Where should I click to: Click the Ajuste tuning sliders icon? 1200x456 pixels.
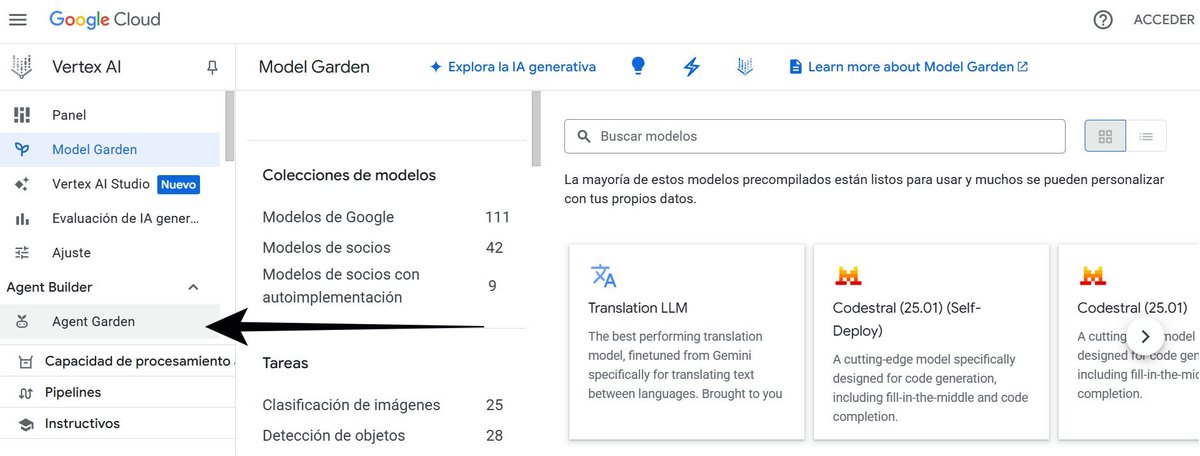pyautogui.click(x=22, y=253)
